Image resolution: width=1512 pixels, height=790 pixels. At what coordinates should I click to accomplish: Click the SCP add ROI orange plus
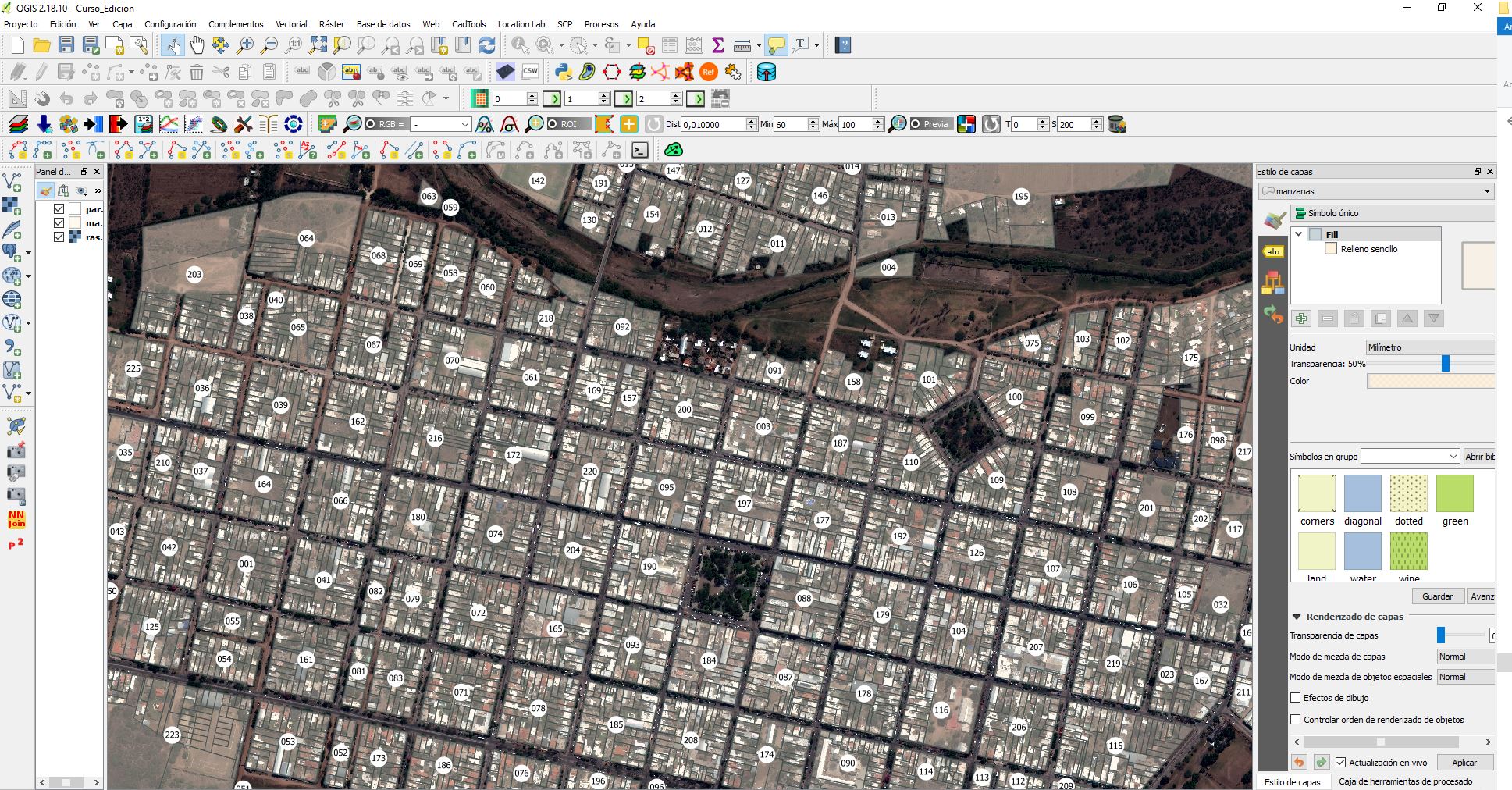coord(628,124)
